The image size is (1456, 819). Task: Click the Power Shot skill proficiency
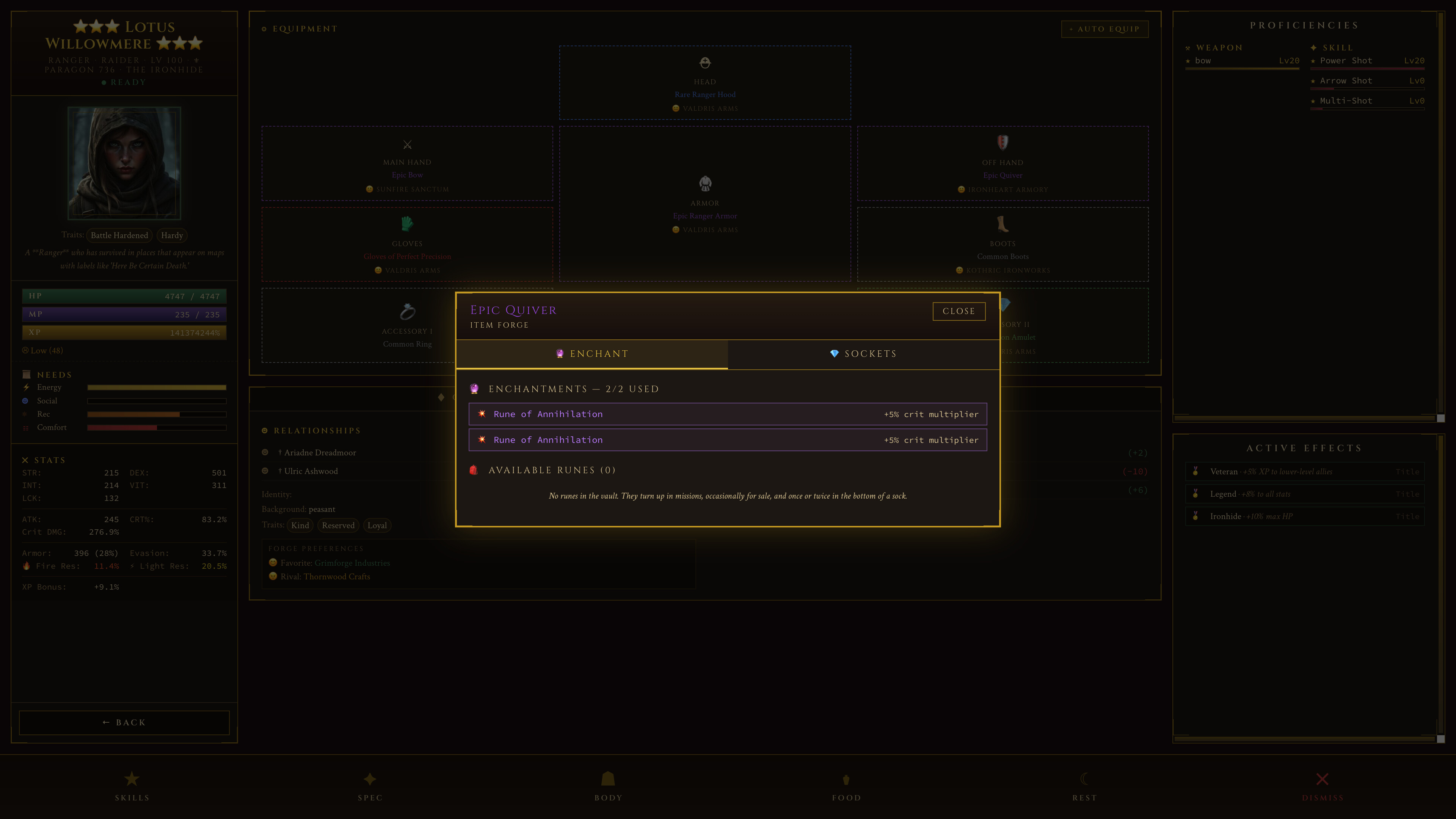click(1367, 62)
